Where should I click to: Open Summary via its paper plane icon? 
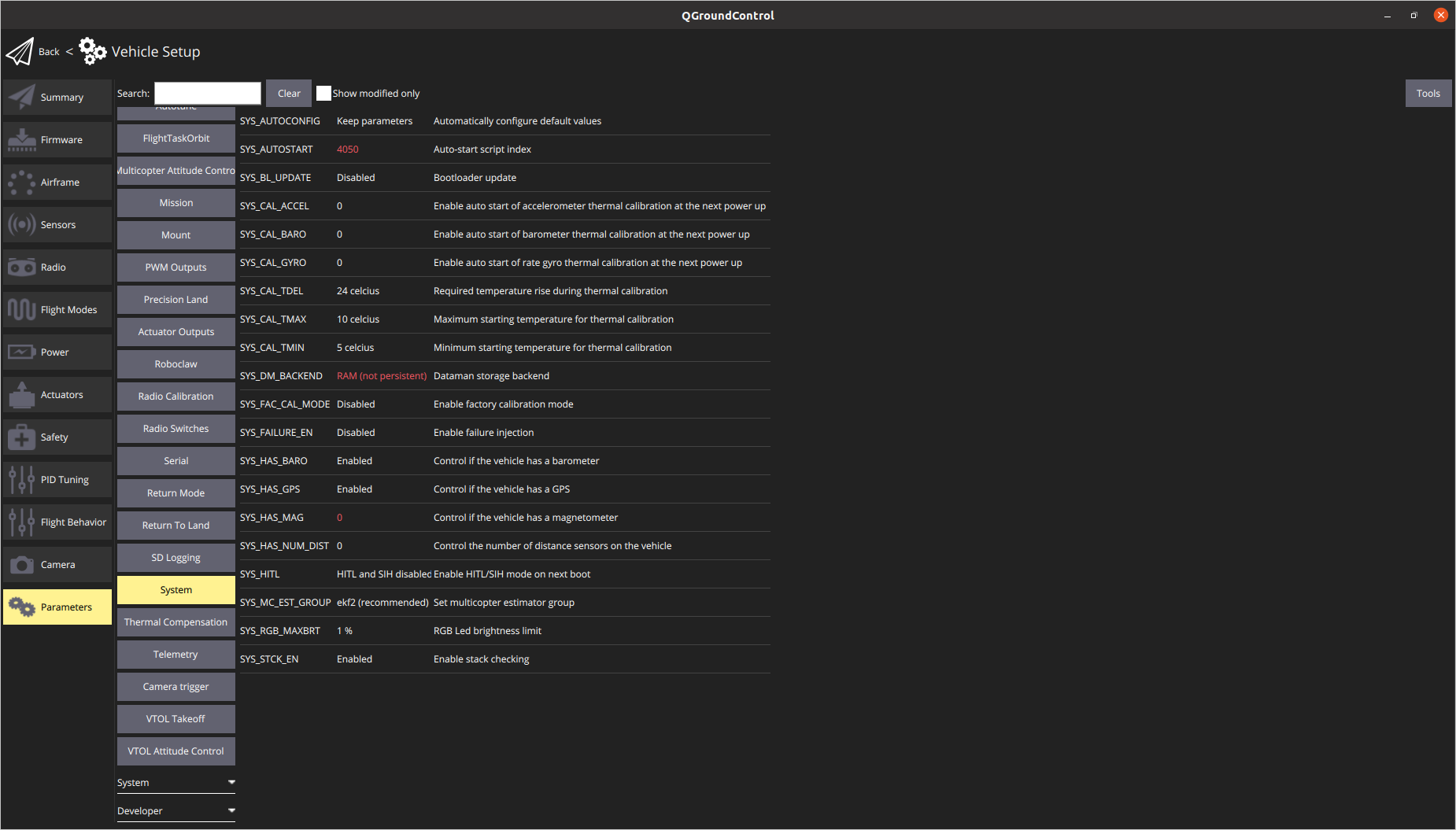pos(21,98)
